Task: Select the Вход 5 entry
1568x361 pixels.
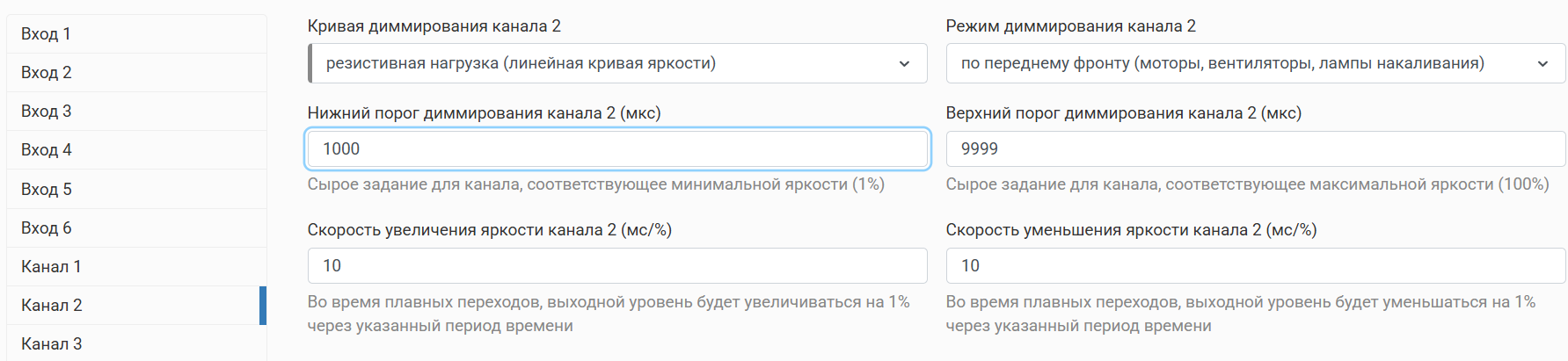Action: pos(136,189)
